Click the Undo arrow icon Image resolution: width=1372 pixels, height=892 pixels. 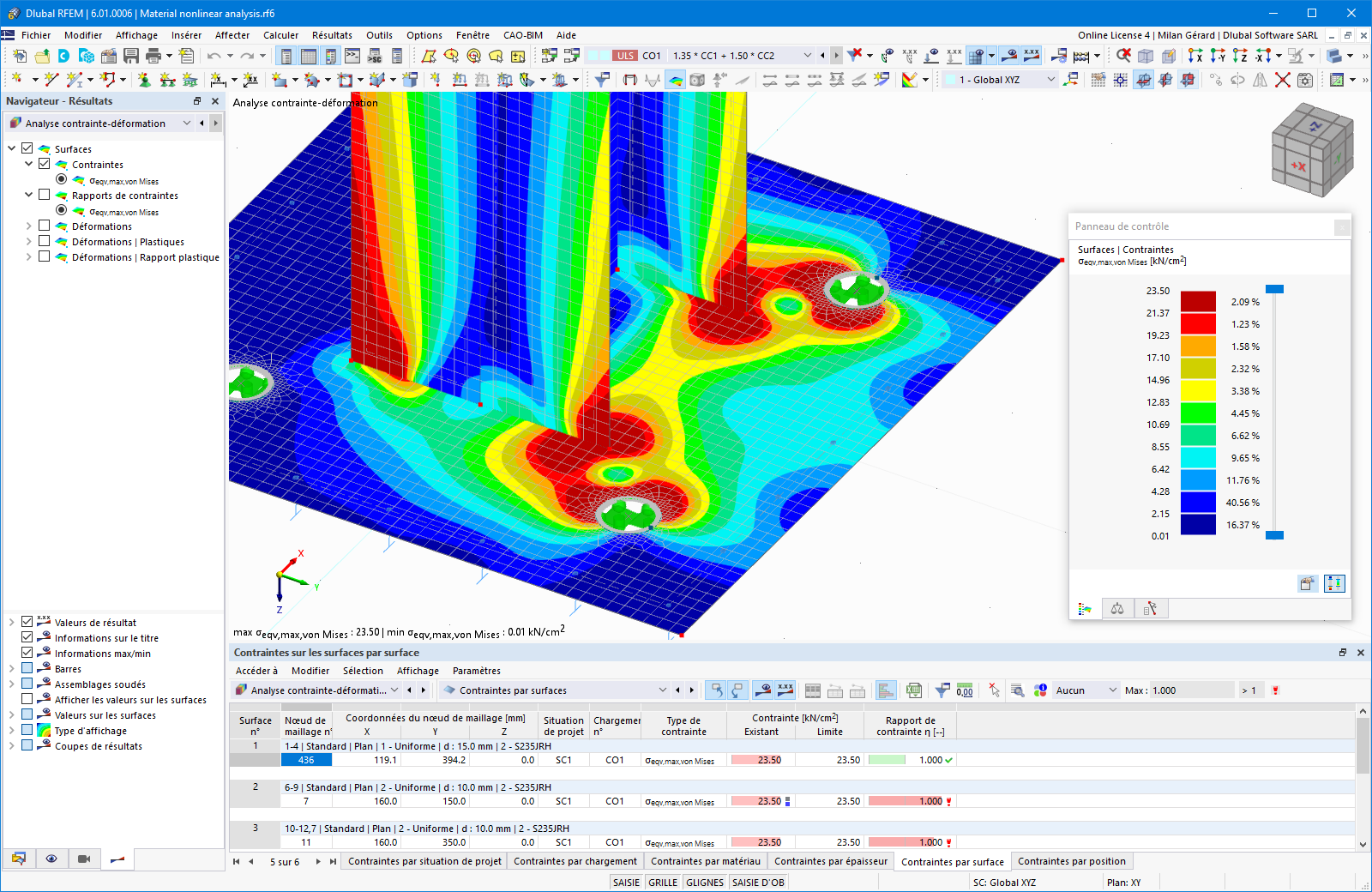tap(214, 56)
